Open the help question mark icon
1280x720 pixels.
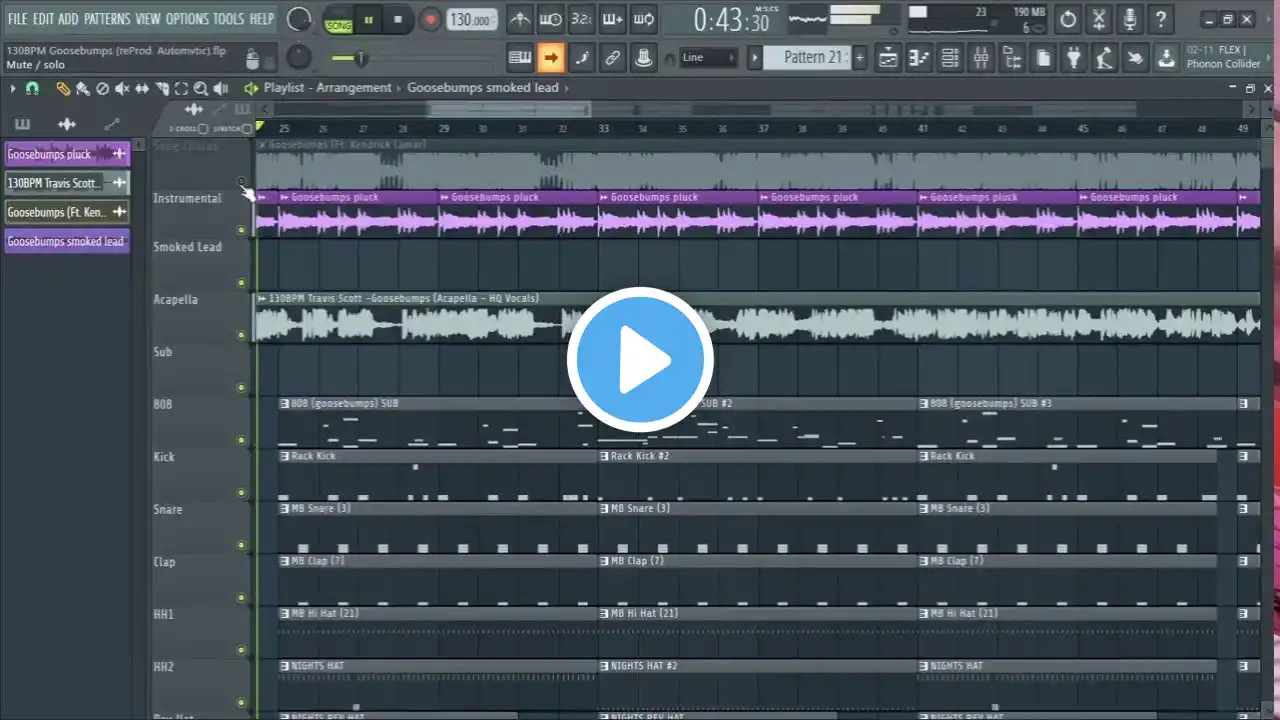pyautogui.click(x=1161, y=19)
